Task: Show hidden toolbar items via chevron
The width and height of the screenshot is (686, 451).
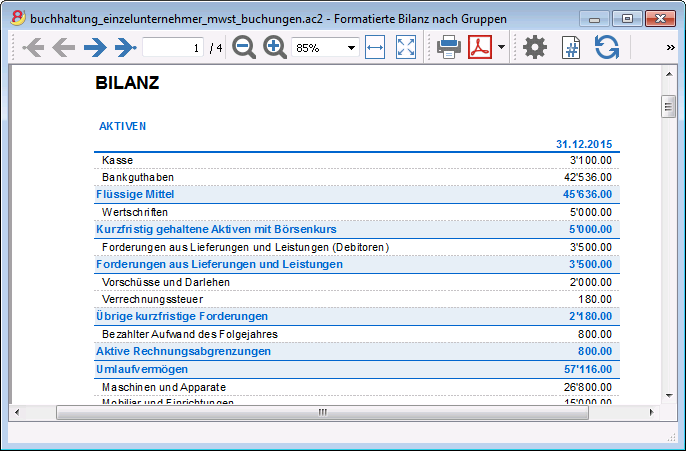Action: click(670, 47)
